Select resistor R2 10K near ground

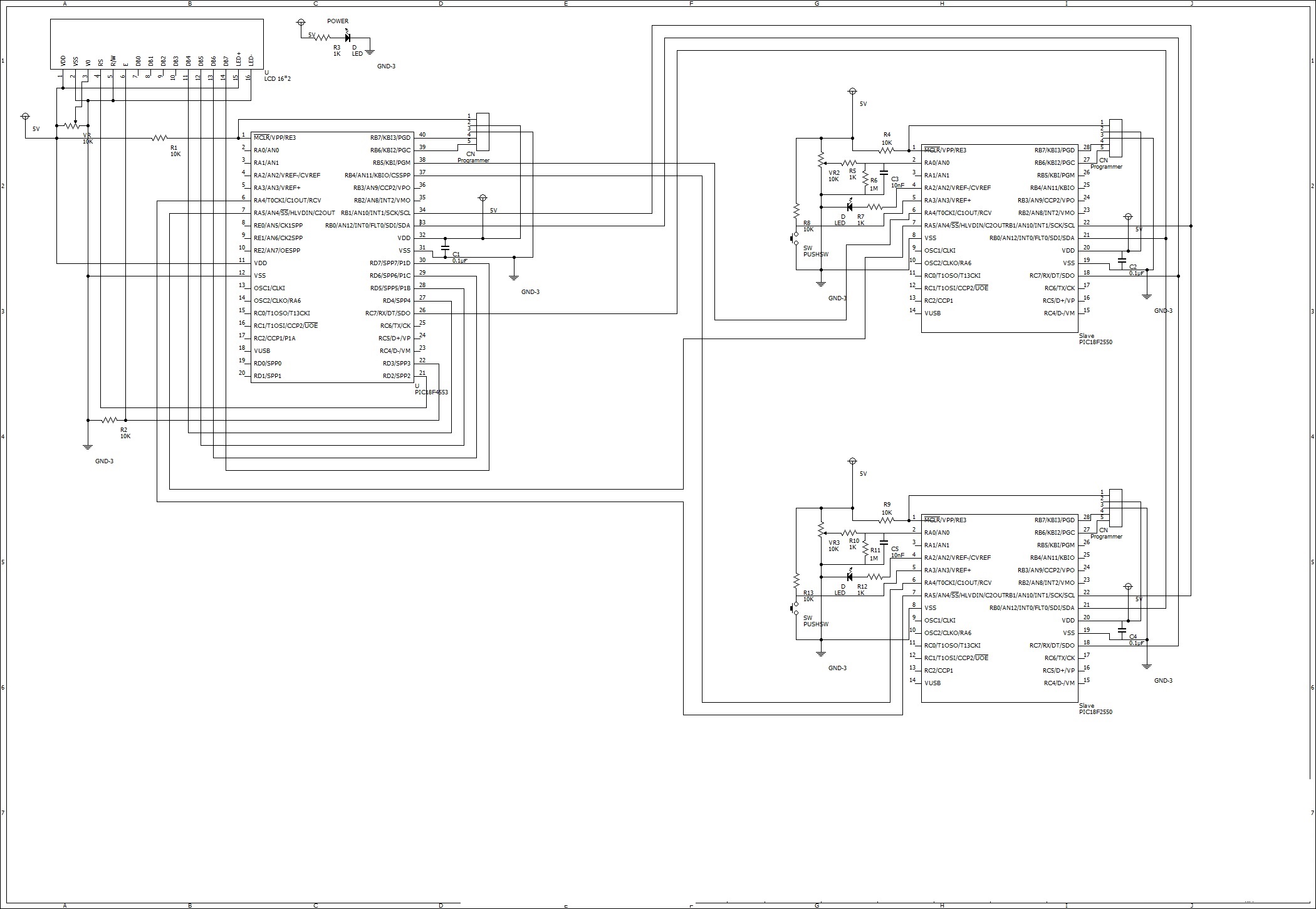[x=110, y=420]
